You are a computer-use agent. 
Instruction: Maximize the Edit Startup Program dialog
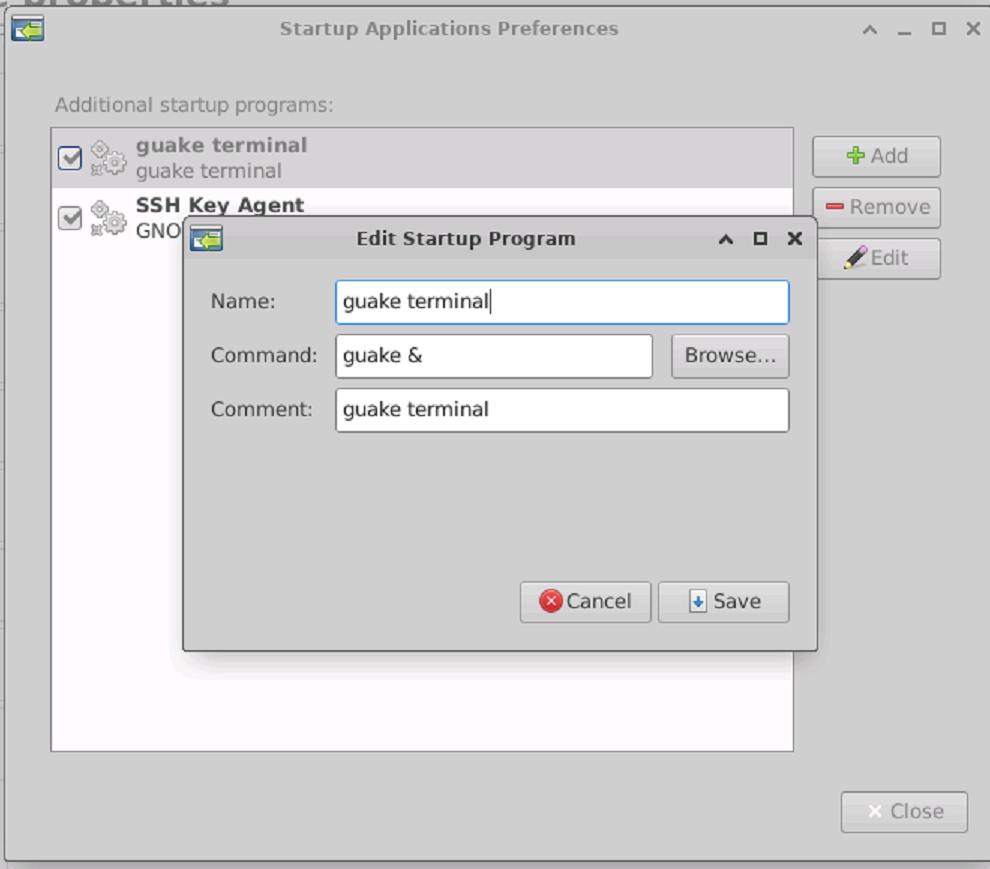click(760, 239)
